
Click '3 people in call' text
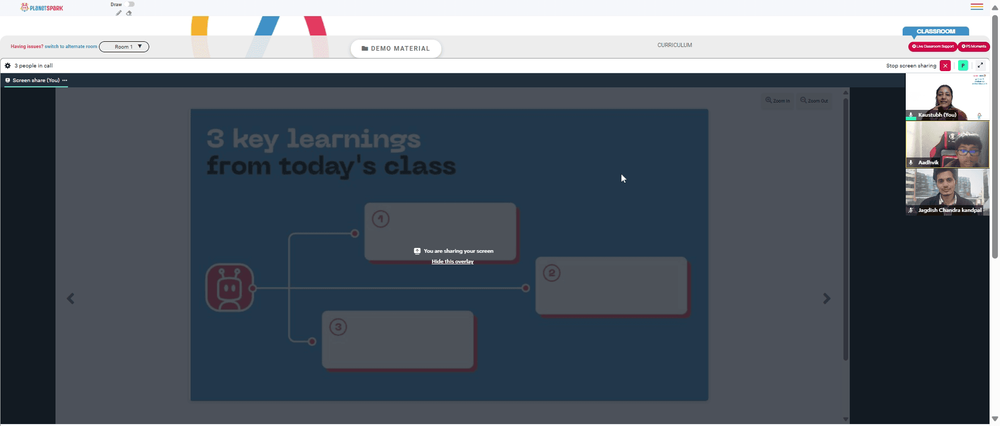click(34, 66)
